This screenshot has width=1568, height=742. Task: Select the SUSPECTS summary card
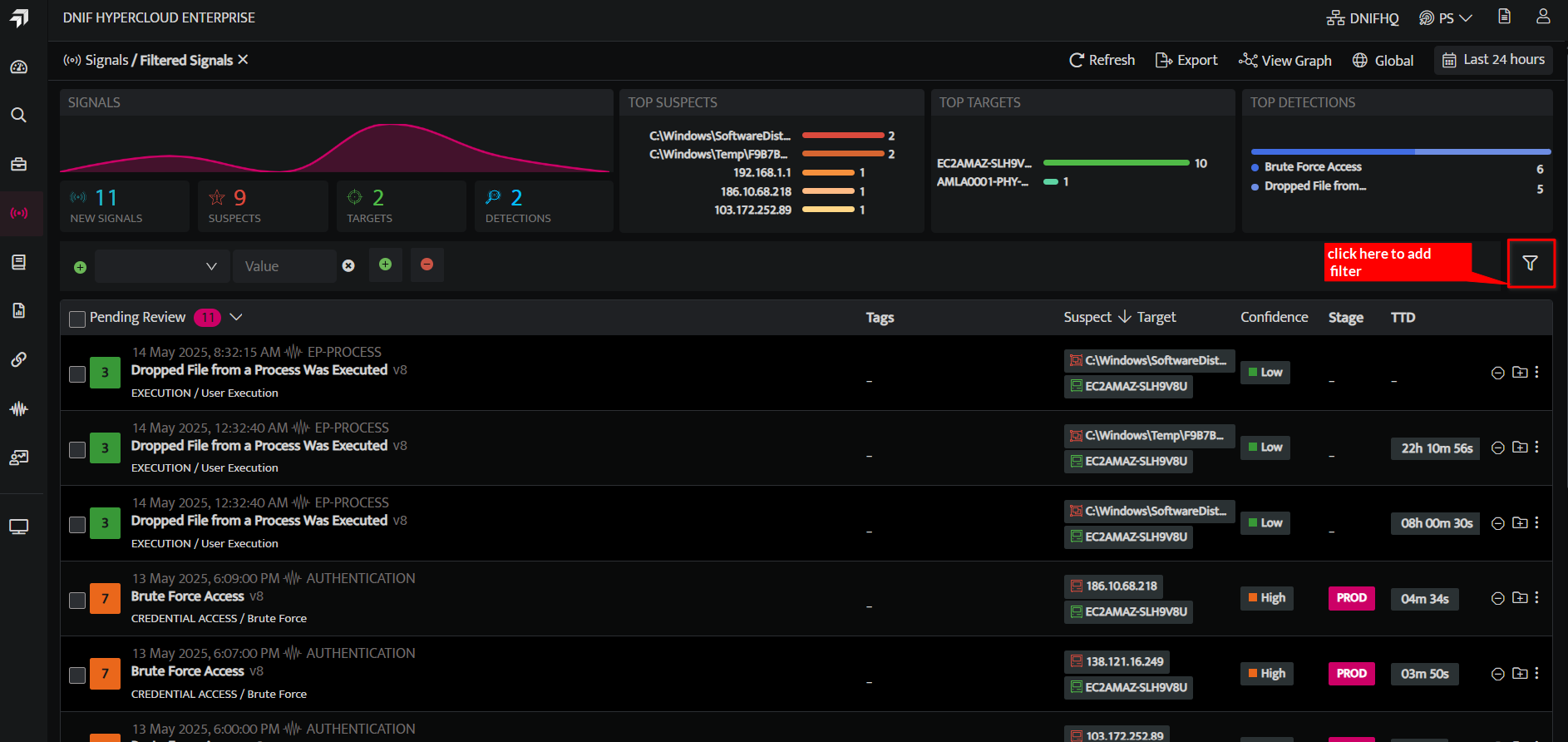(264, 205)
